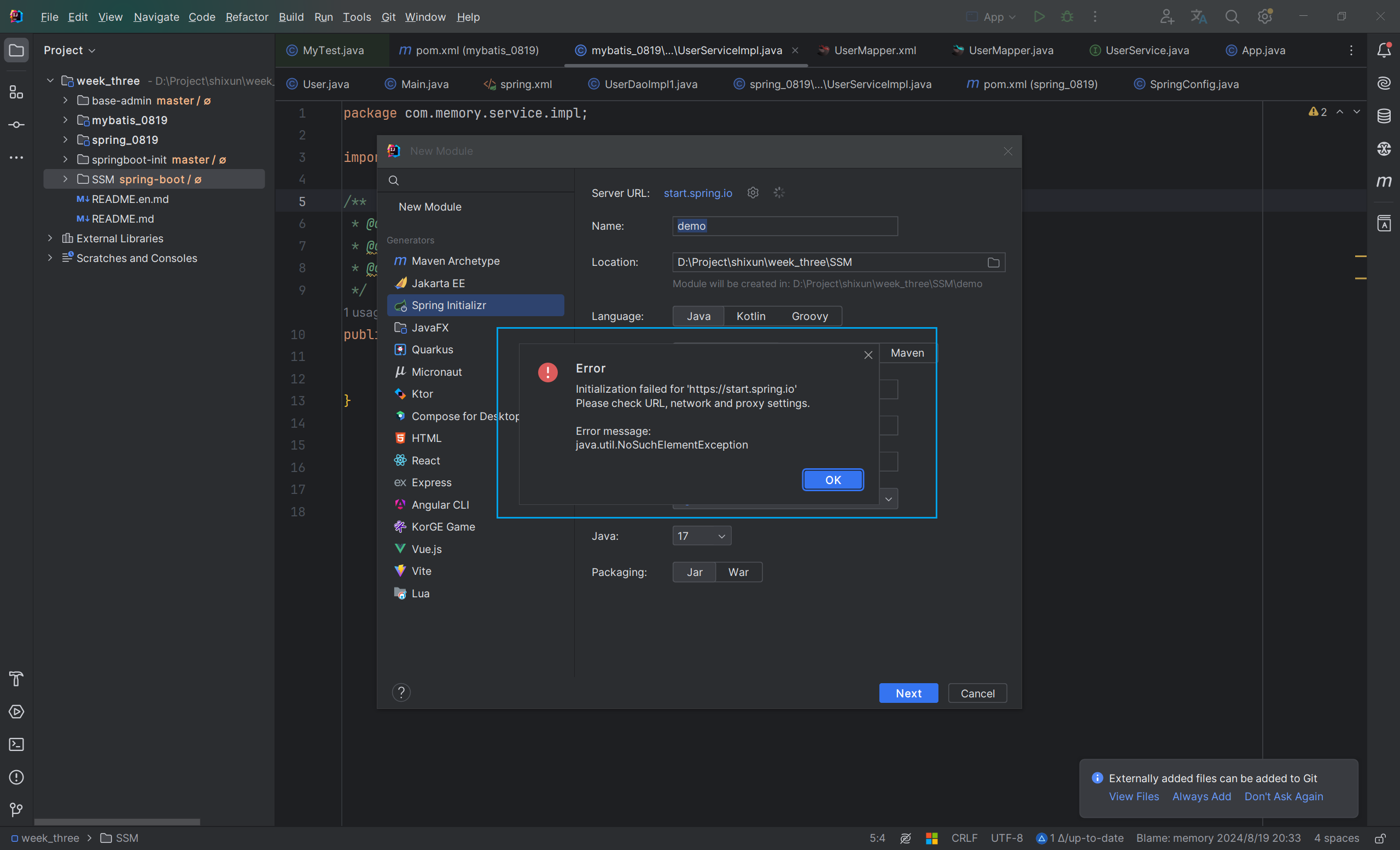The image size is (1400, 850).
Task: Expand the mybatis_0819 module
Action: (x=65, y=120)
